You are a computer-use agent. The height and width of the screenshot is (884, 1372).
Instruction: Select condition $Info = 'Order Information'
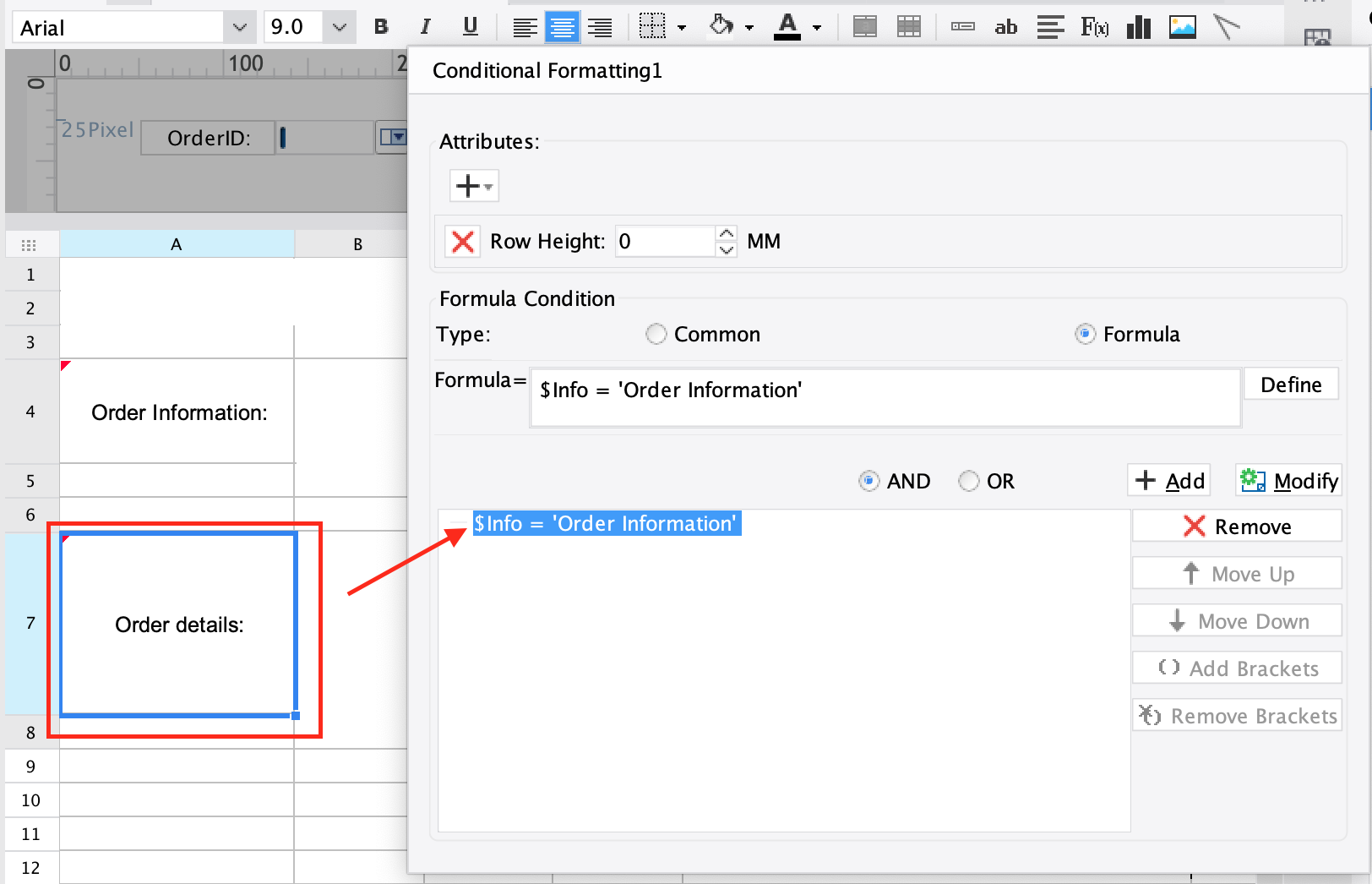click(607, 523)
